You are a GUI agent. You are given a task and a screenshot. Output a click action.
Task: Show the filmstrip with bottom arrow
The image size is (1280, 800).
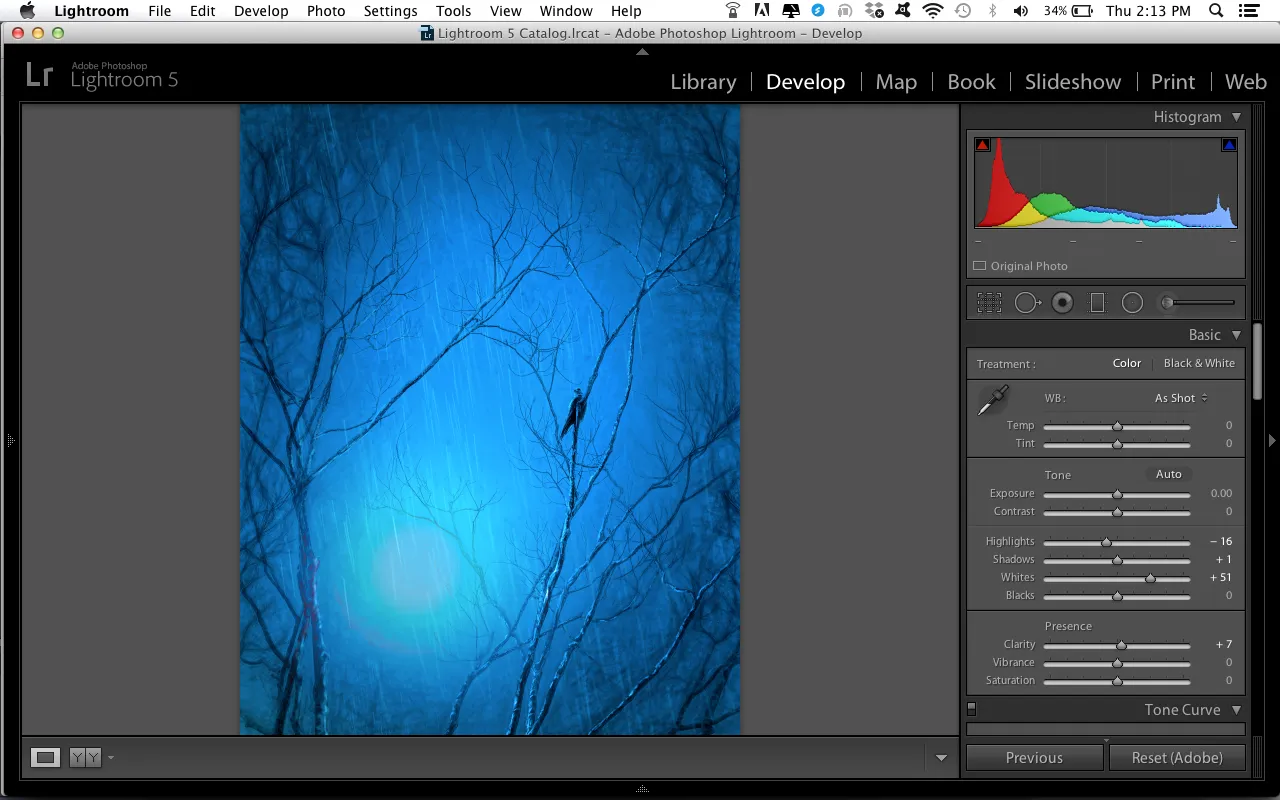pyautogui.click(x=642, y=789)
